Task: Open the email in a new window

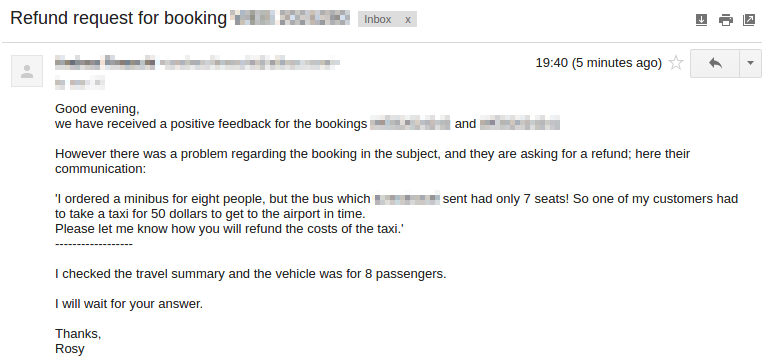Action: tap(749, 20)
